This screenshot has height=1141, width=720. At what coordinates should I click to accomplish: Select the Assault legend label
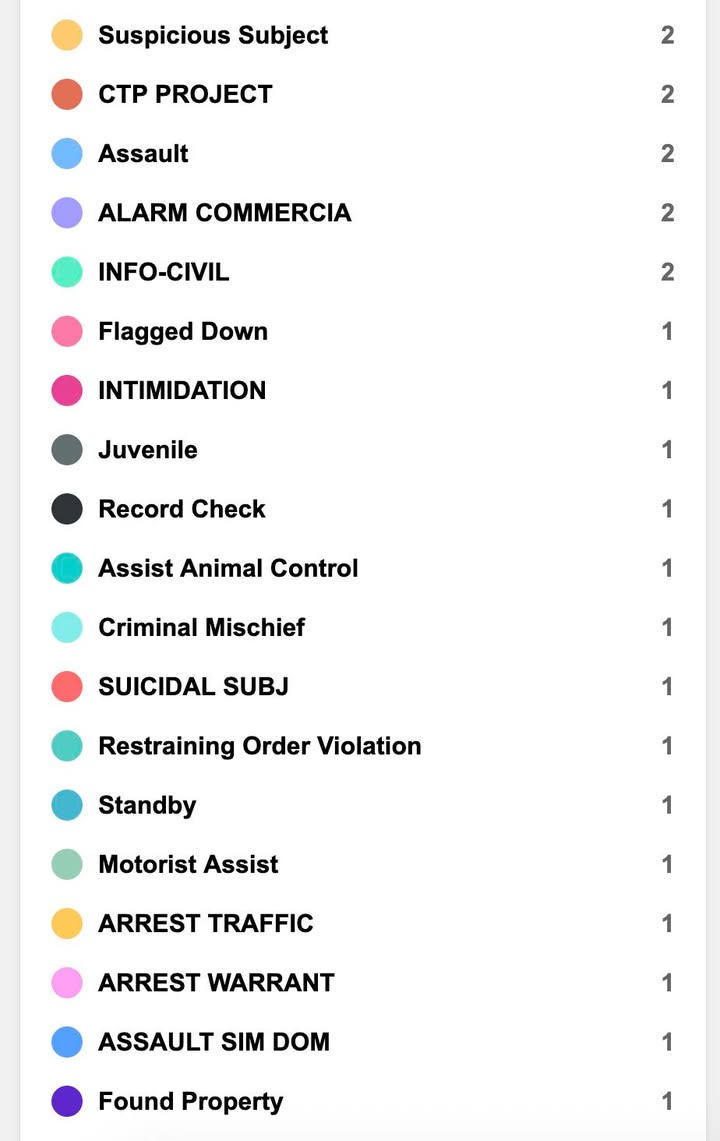click(x=143, y=154)
